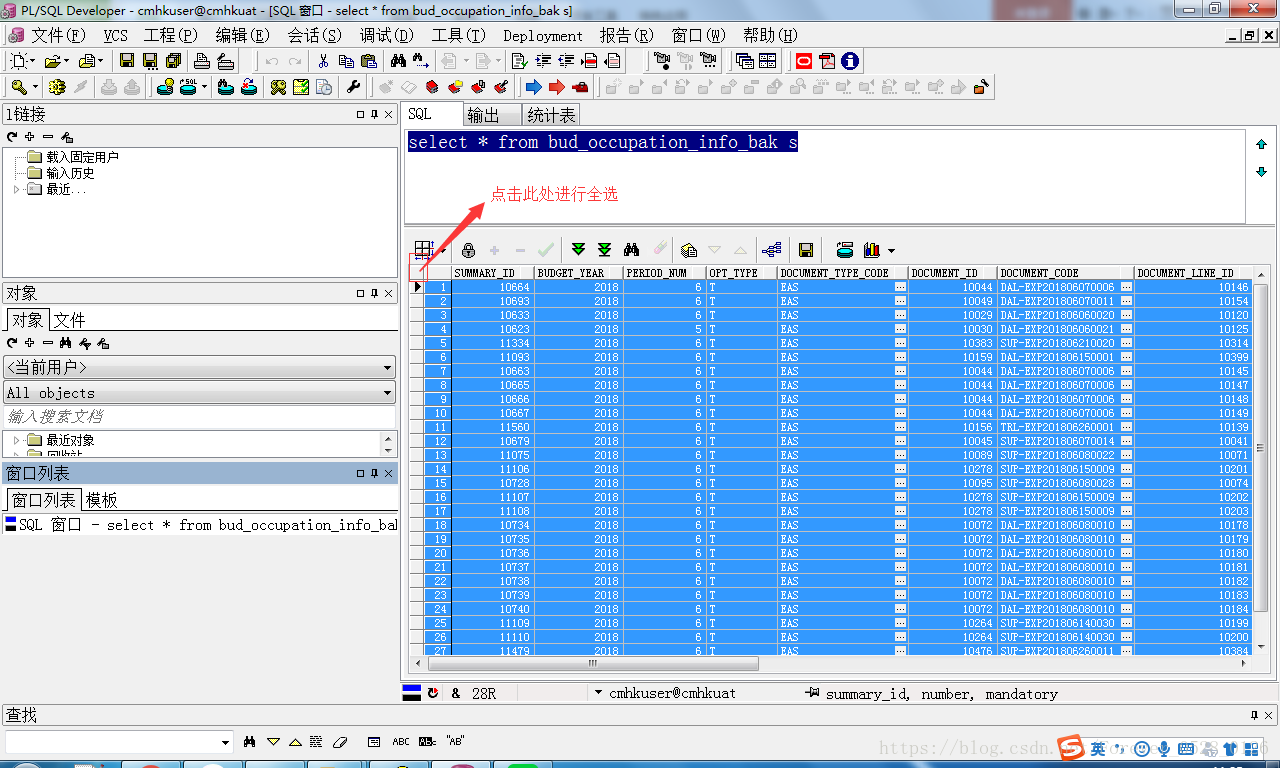
Task: Click the New document toolbar icon
Action: 18,61
